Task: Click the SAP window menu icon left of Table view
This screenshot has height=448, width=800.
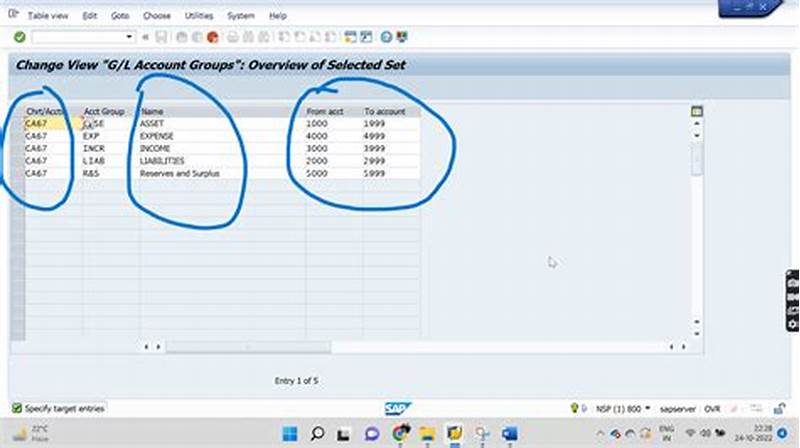Action: click(13, 14)
